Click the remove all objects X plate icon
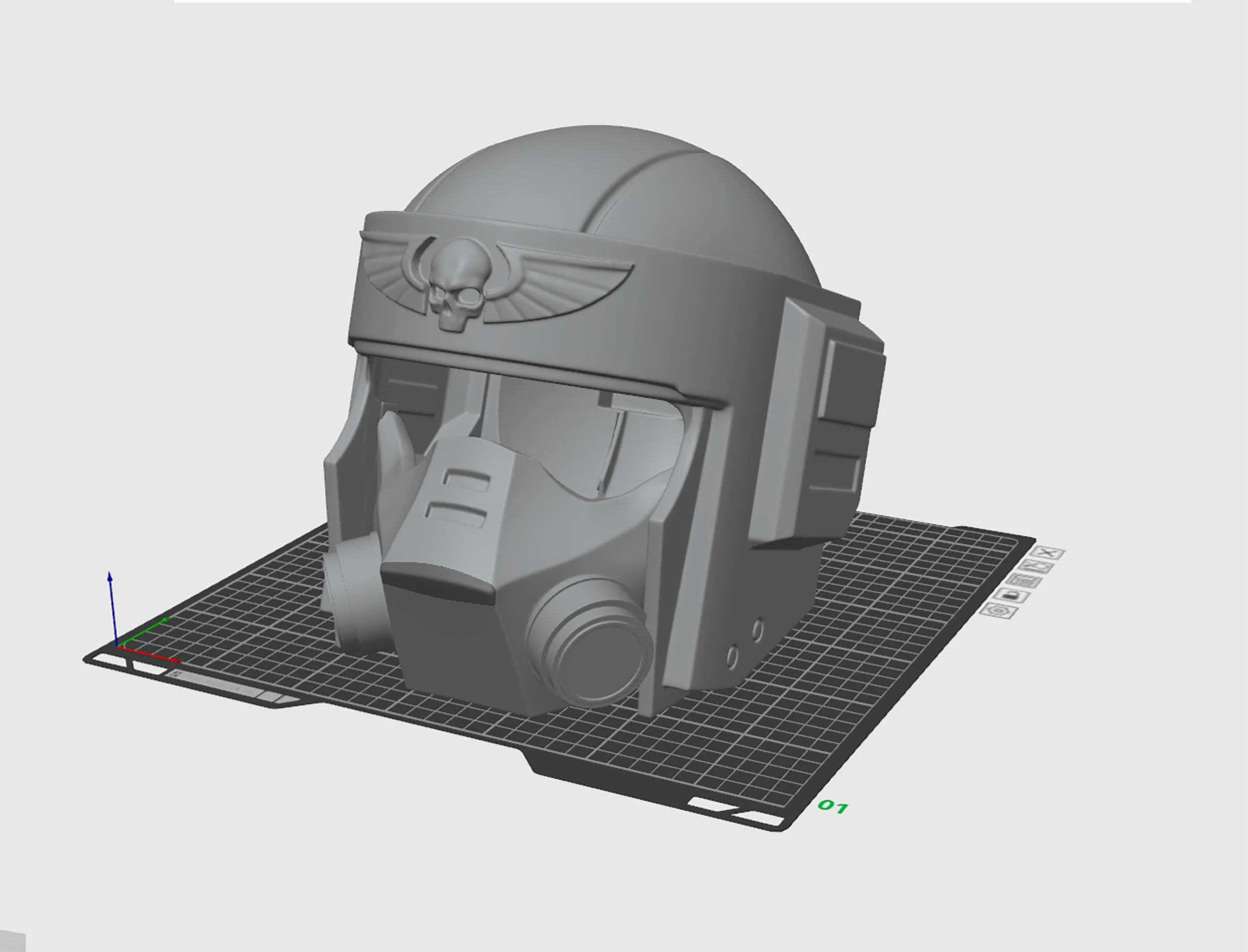 click(1047, 553)
